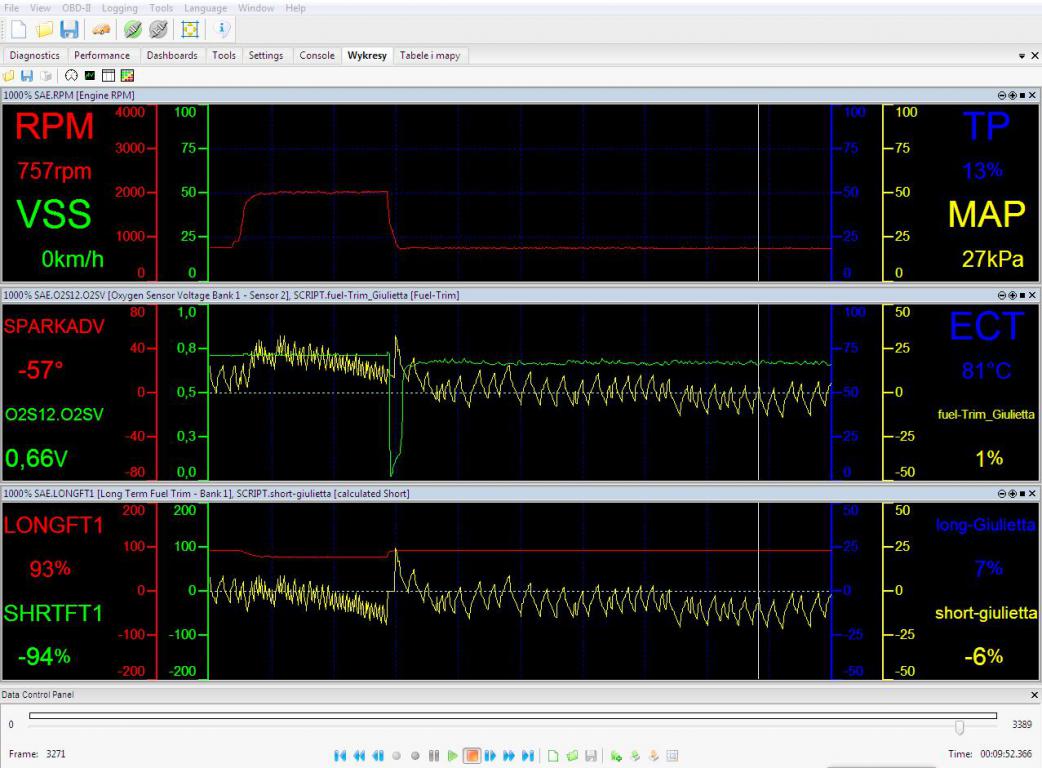Open the OBD-II menu
This screenshot has width=1042, height=768.
76,8
